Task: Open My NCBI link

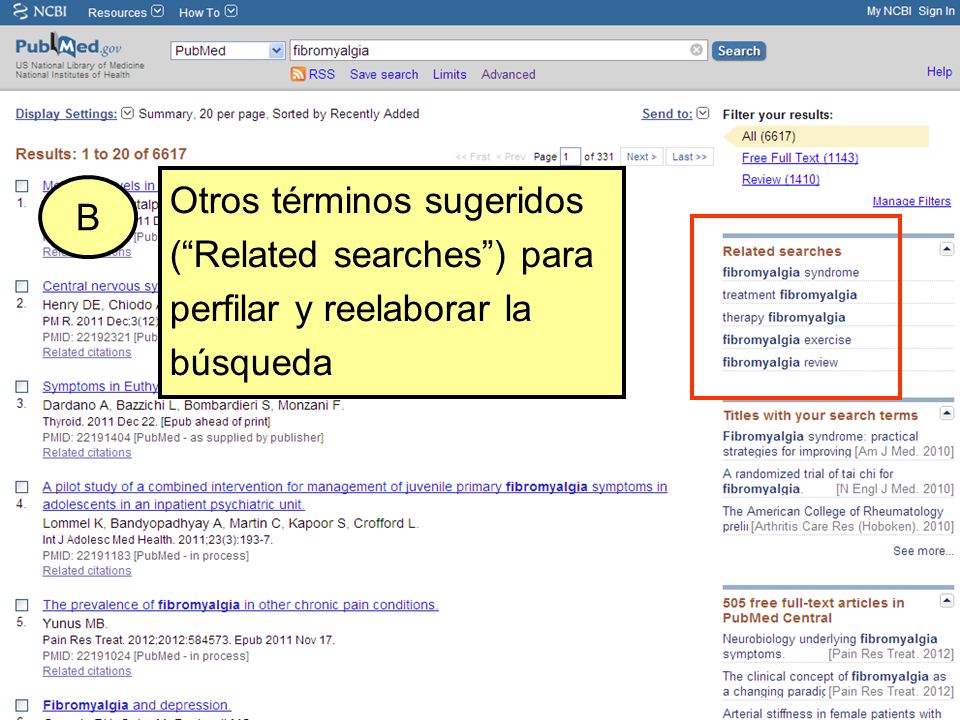Action: click(888, 11)
